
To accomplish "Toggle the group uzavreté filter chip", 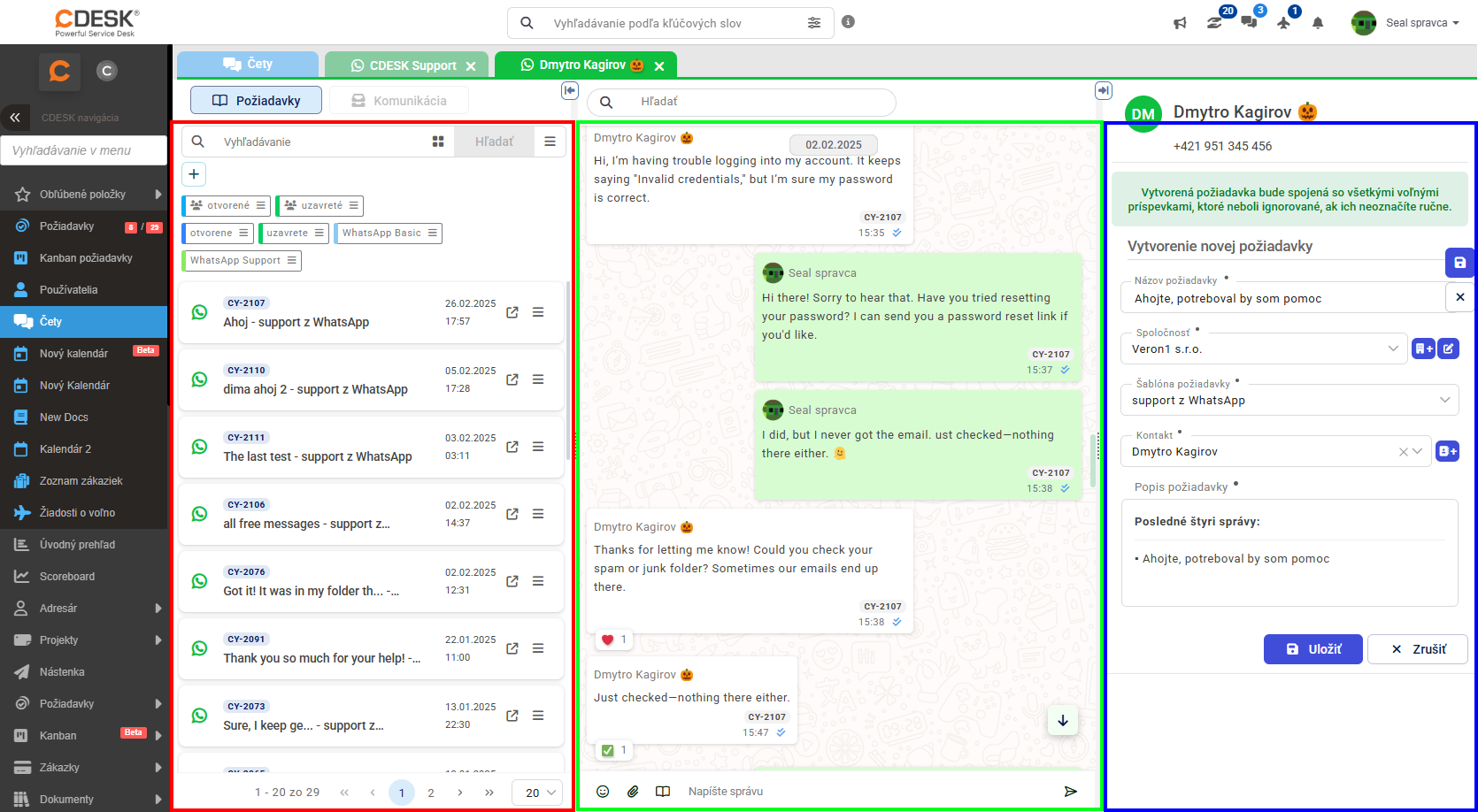I will 319,205.
